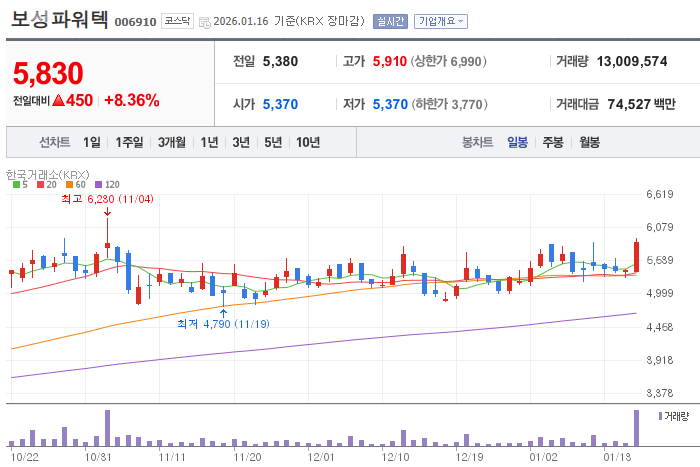This screenshot has height=467, width=700.
Task: Click the +8.36% change rate
Action: tap(132, 100)
